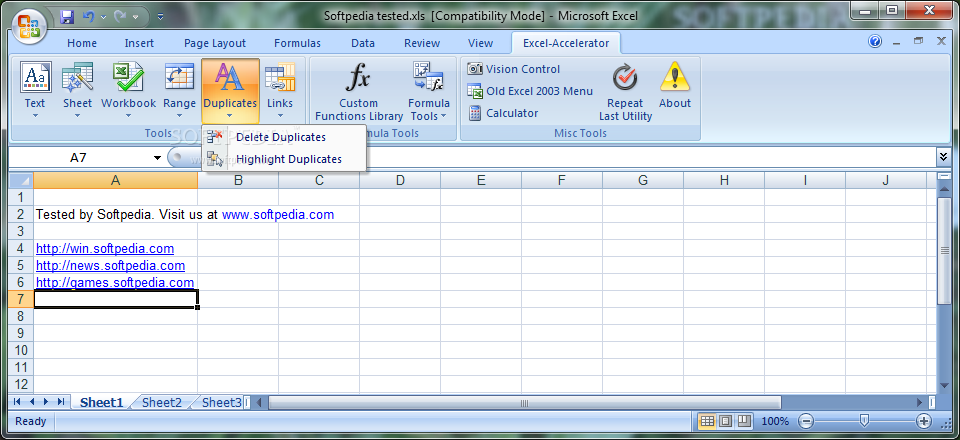
Task: Open the http://news.softpedia.com link
Action: tap(110, 266)
